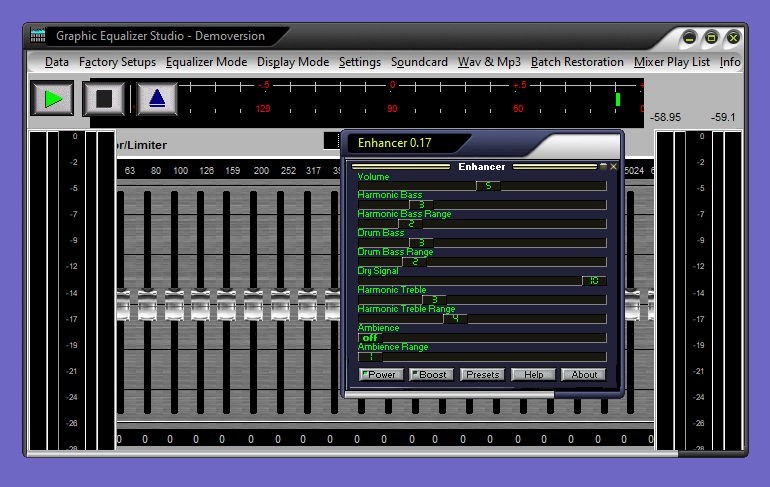The image size is (770, 487).
Task: Open the Batch Restoration menu
Action: point(577,62)
